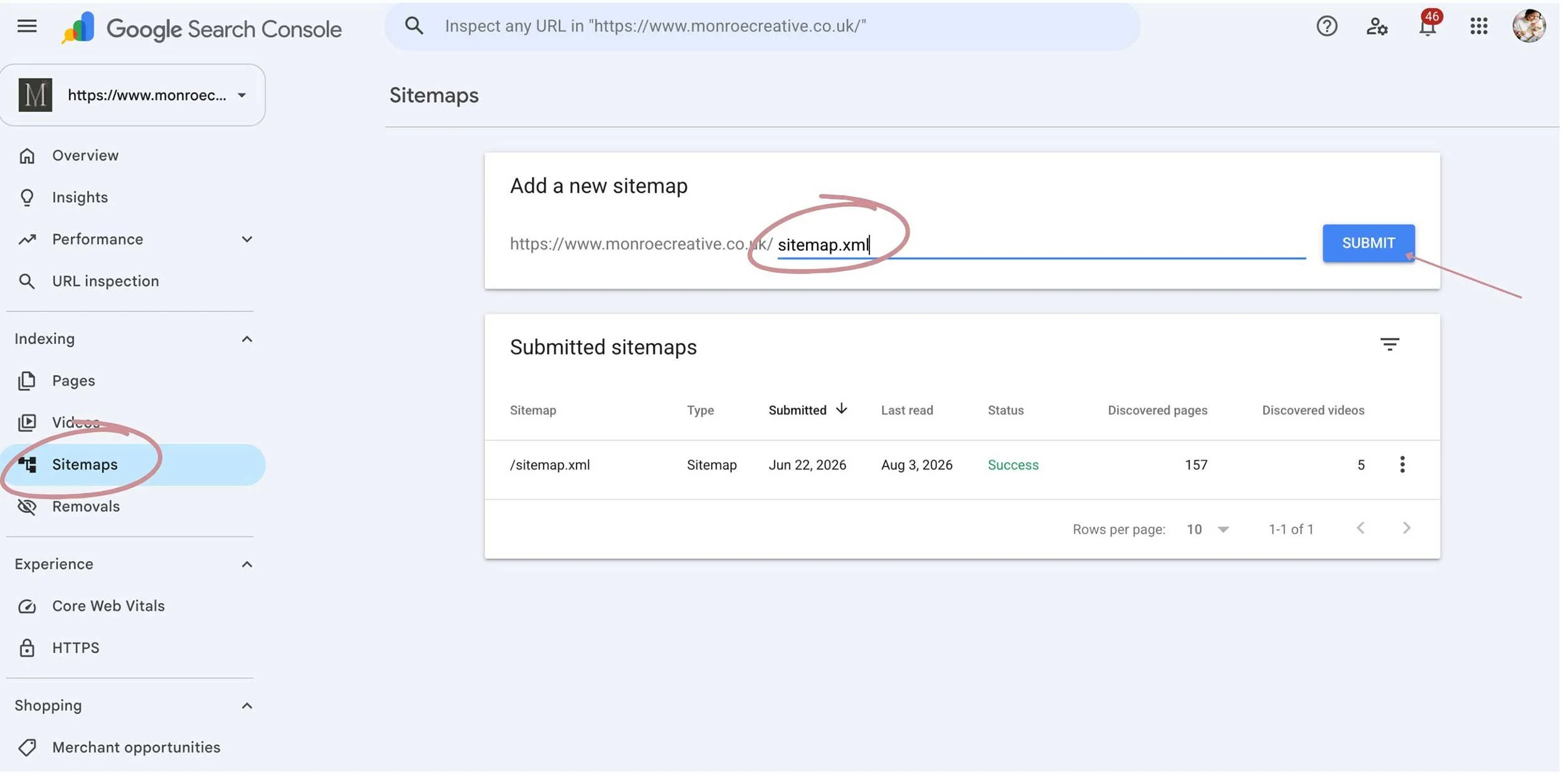Open the hamburger main menu
Viewport: 1568px width, 775px height.
click(x=27, y=26)
